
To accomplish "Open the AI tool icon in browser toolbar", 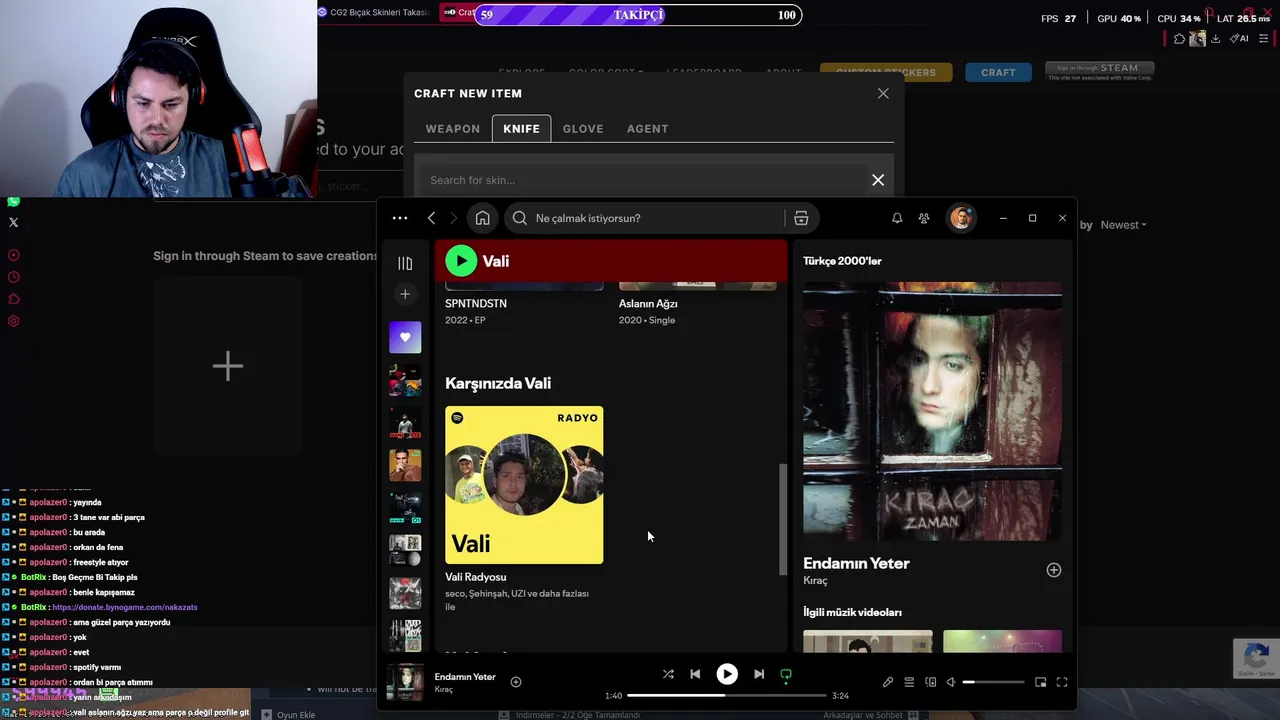I will [x=1240, y=39].
